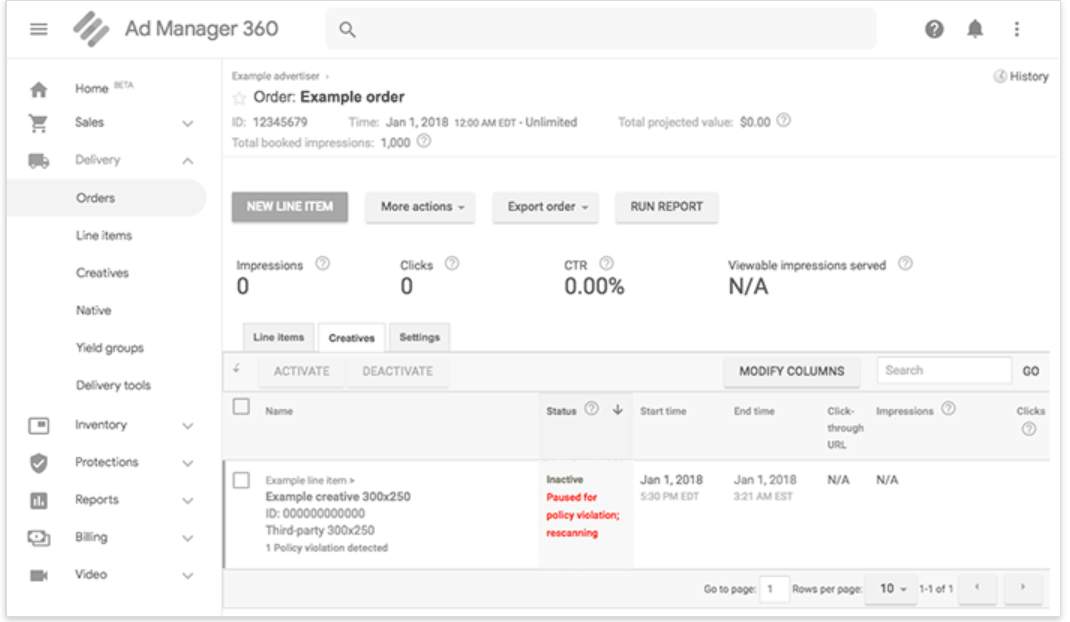Sort by Status column arrow
Screen dimensions: 1070x622
pos(618,410)
